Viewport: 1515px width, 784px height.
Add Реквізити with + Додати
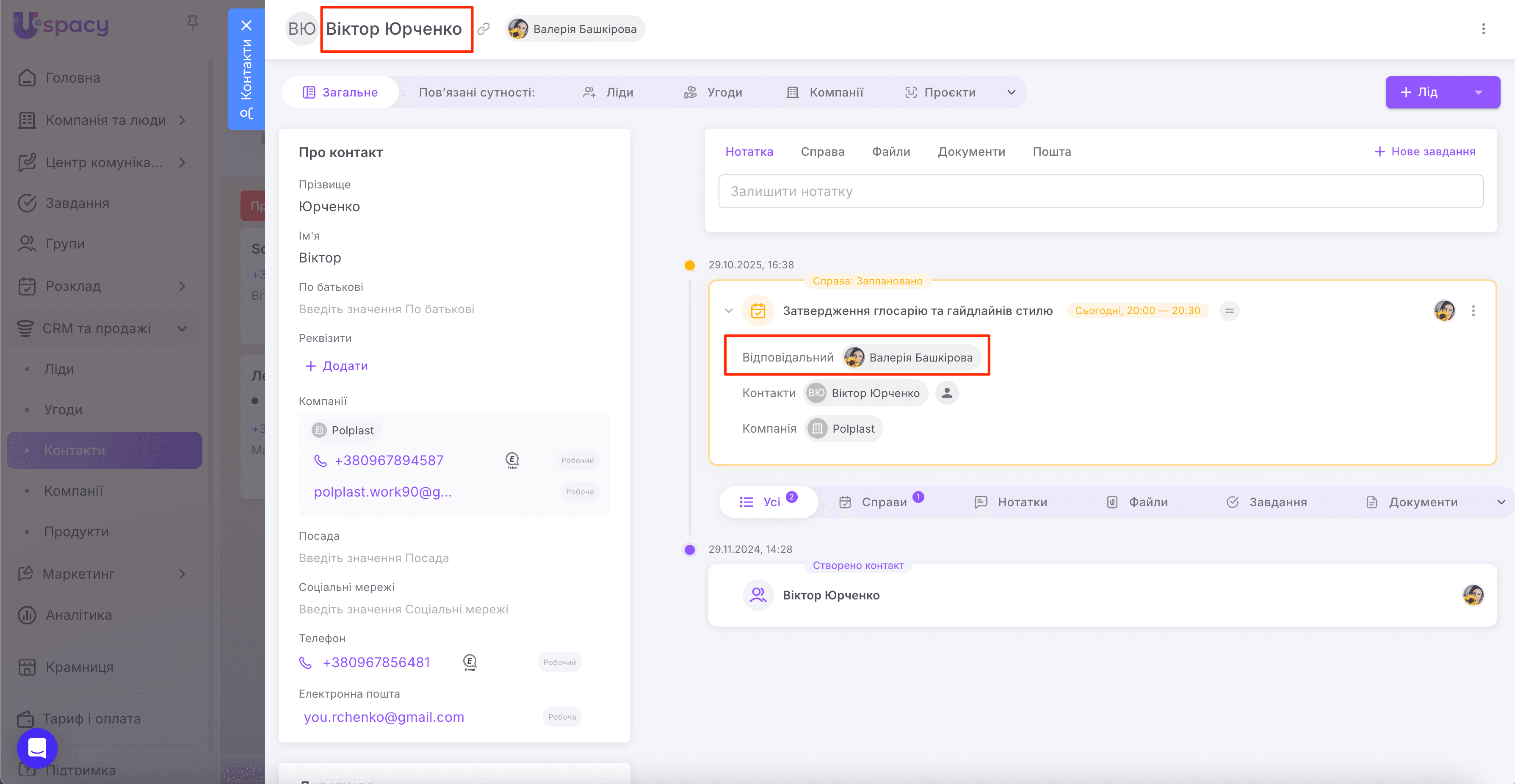pyautogui.click(x=336, y=366)
